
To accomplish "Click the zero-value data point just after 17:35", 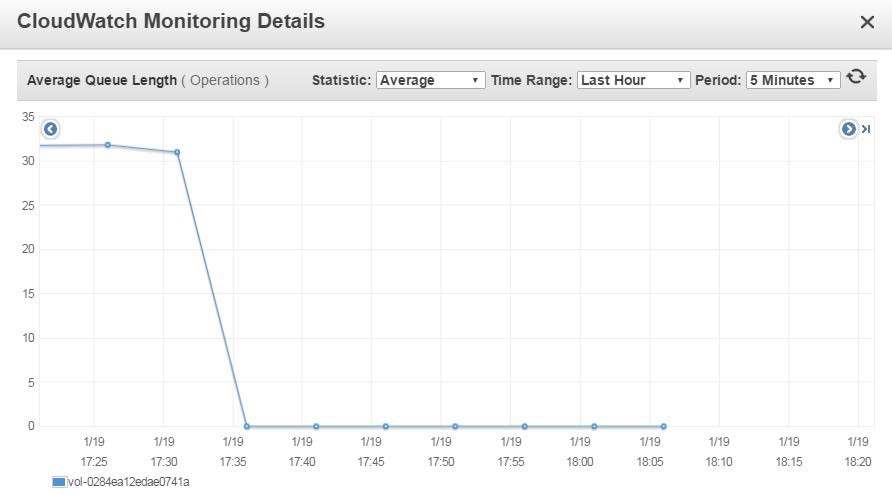I will tap(246, 426).
